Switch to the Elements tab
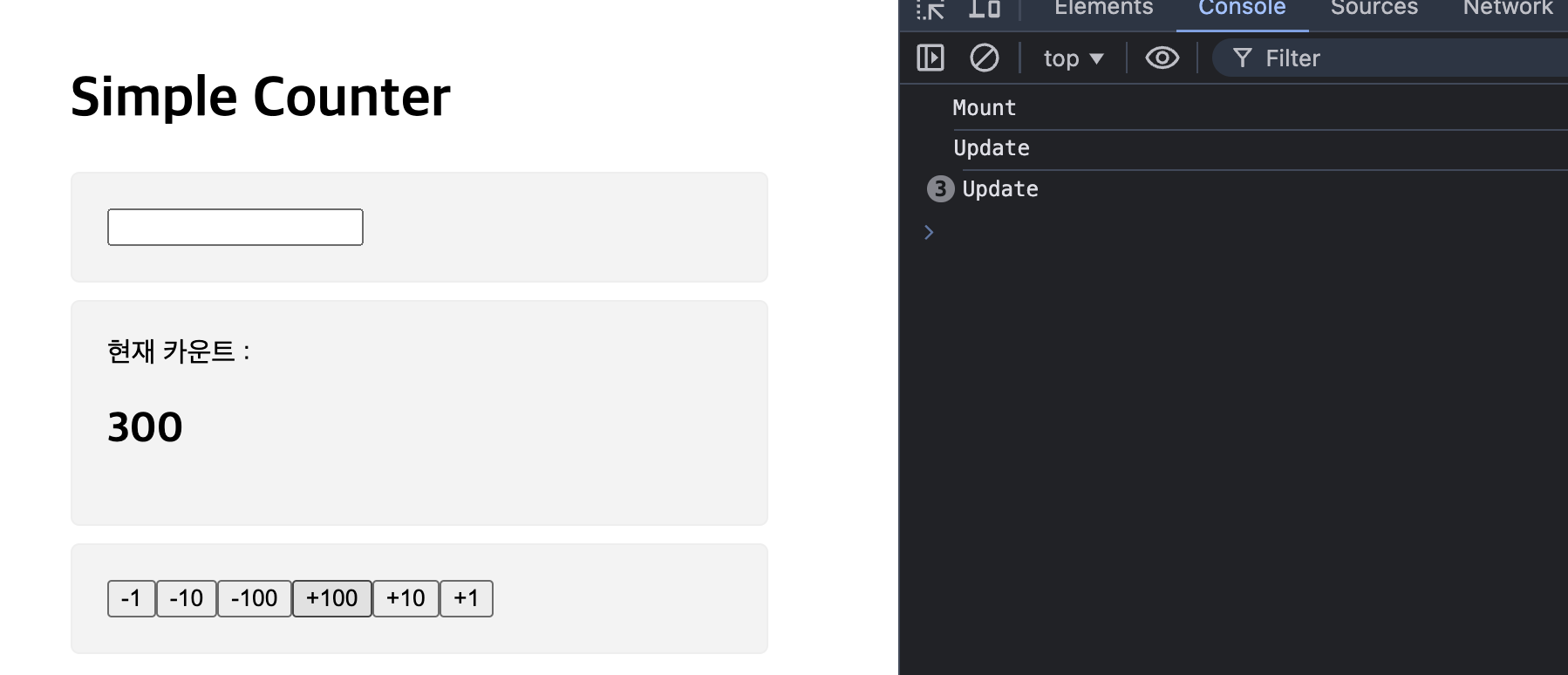 pyautogui.click(x=1103, y=9)
